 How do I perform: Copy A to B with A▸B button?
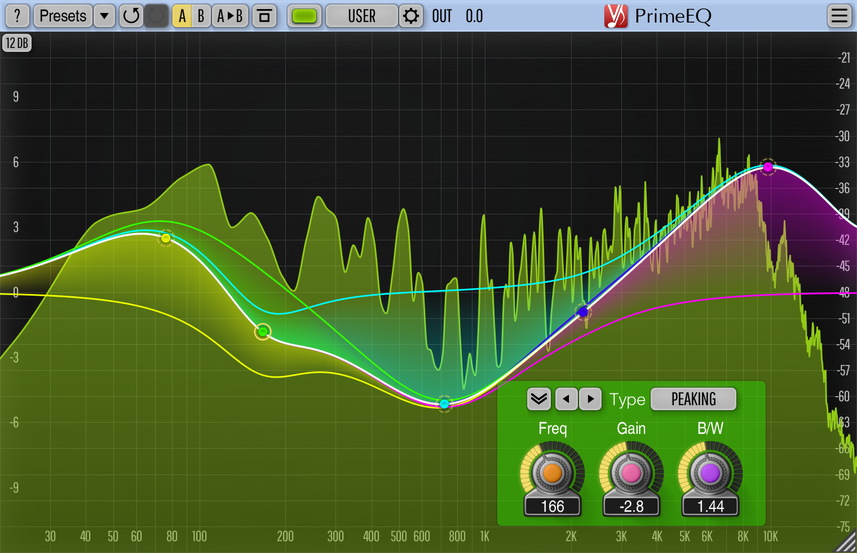[x=230, y=16]
